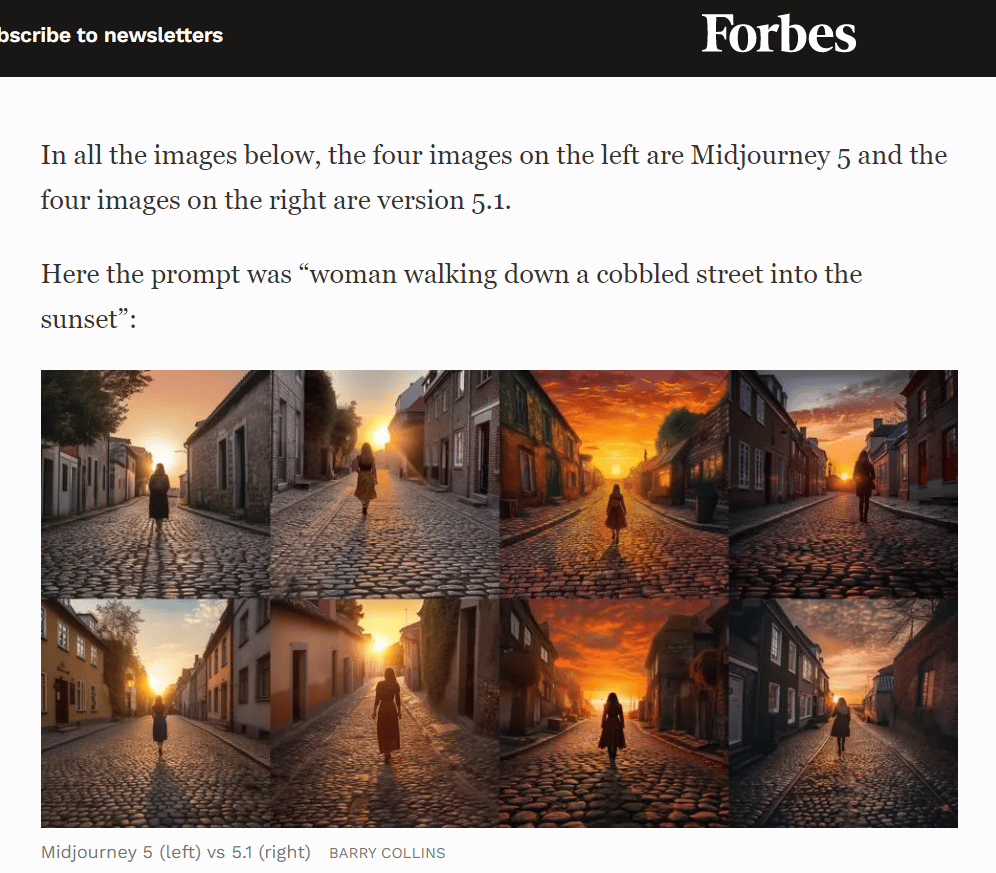Click the paragraph starting 'In all the images below'
The image size is (996, 873).
tap(494, 178)
